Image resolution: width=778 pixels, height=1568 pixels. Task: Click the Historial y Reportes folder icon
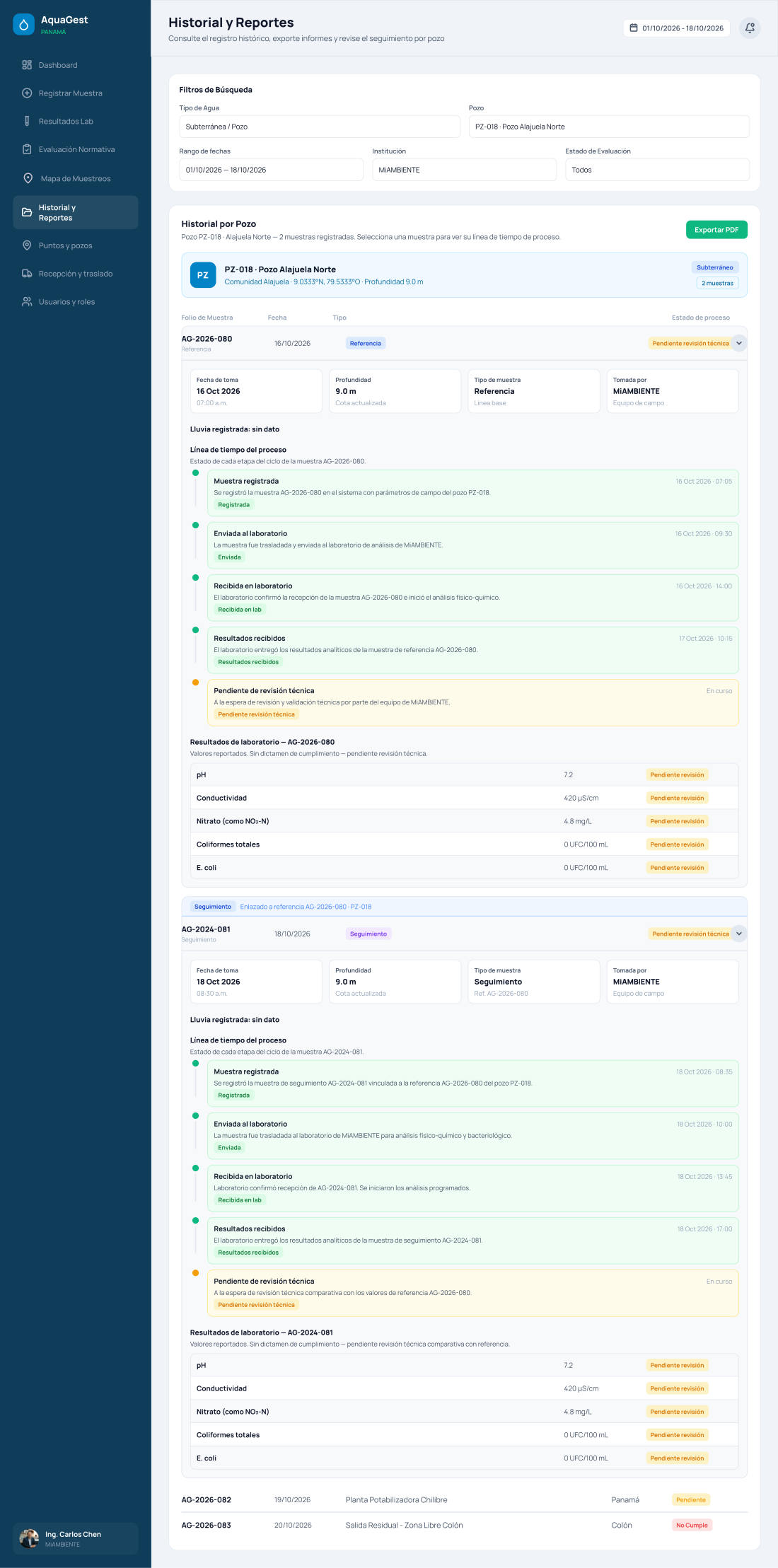point(27,212)
